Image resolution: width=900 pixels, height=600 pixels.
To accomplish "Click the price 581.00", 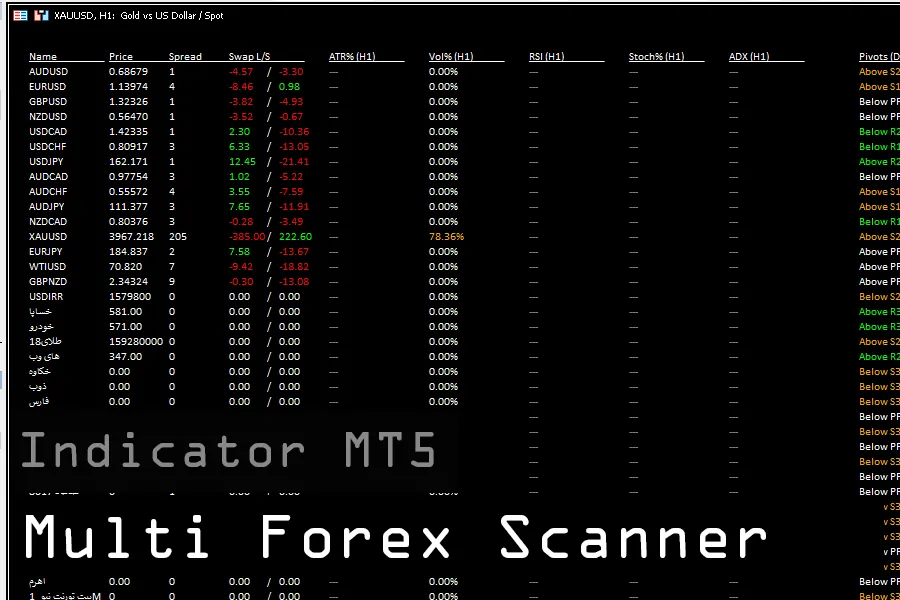I will pos(126,311).
